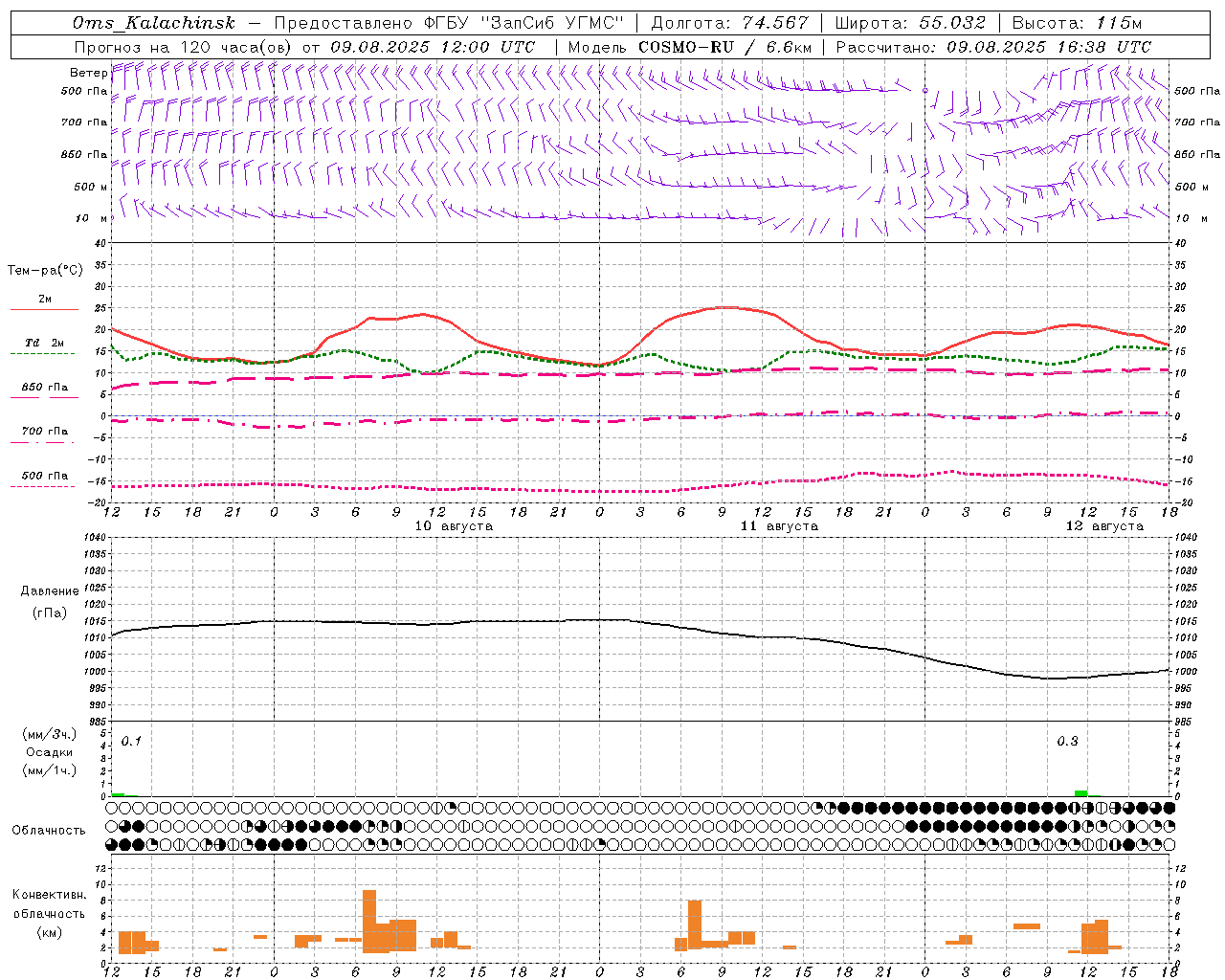Screen dimensions: 1225x980
Task: Click the Осадки precipitation label
Action: click(50, 752)
